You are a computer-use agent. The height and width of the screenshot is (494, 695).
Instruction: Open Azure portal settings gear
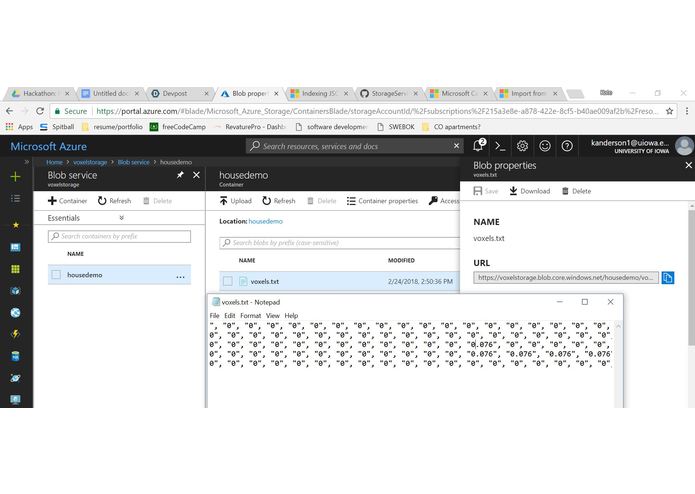click(x=522, y=146)
